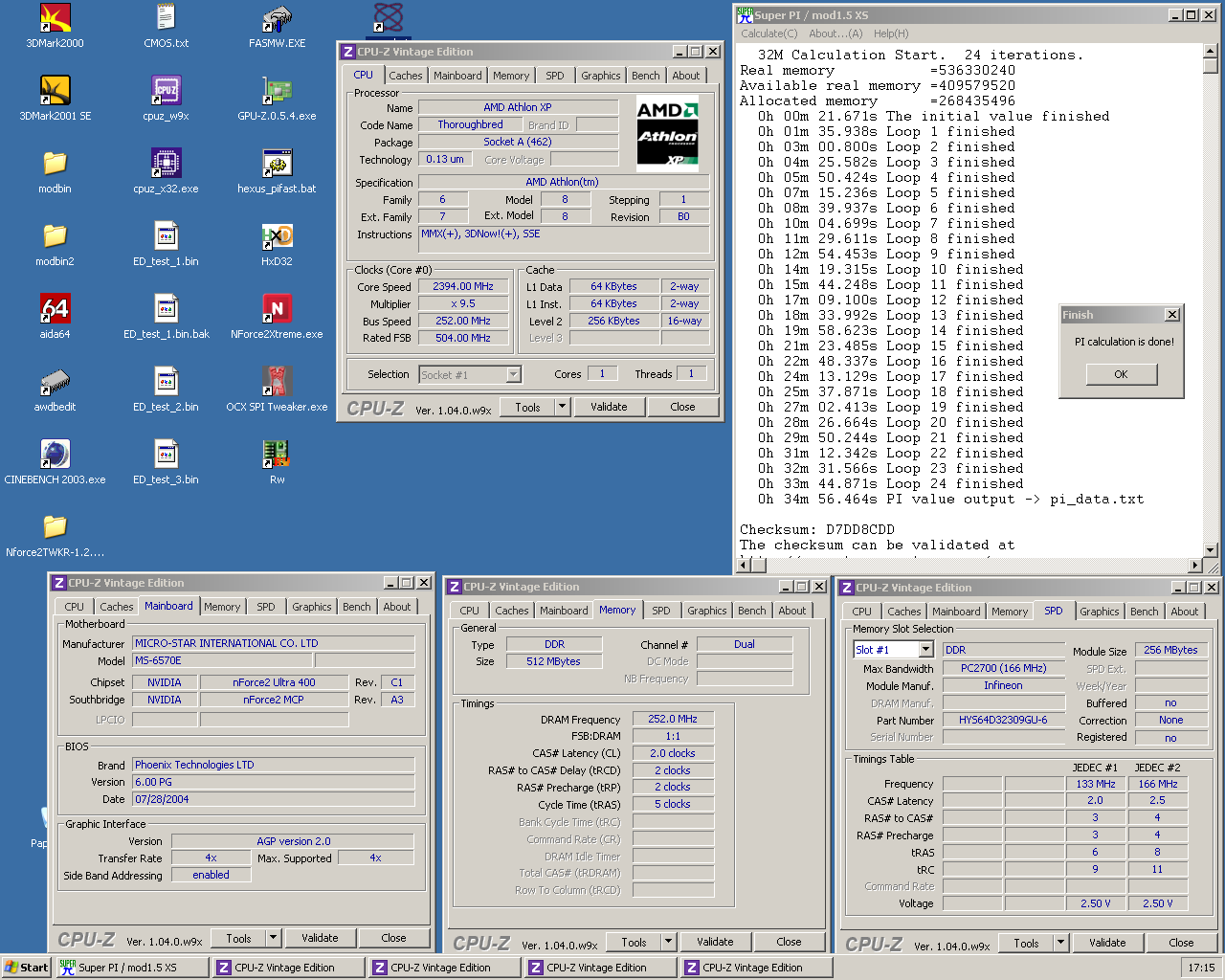Image resolution: width=1225 pixels, height=980 pixels.
Task: Open the Calculate menu in Super PI
Action: coord(768,33)
